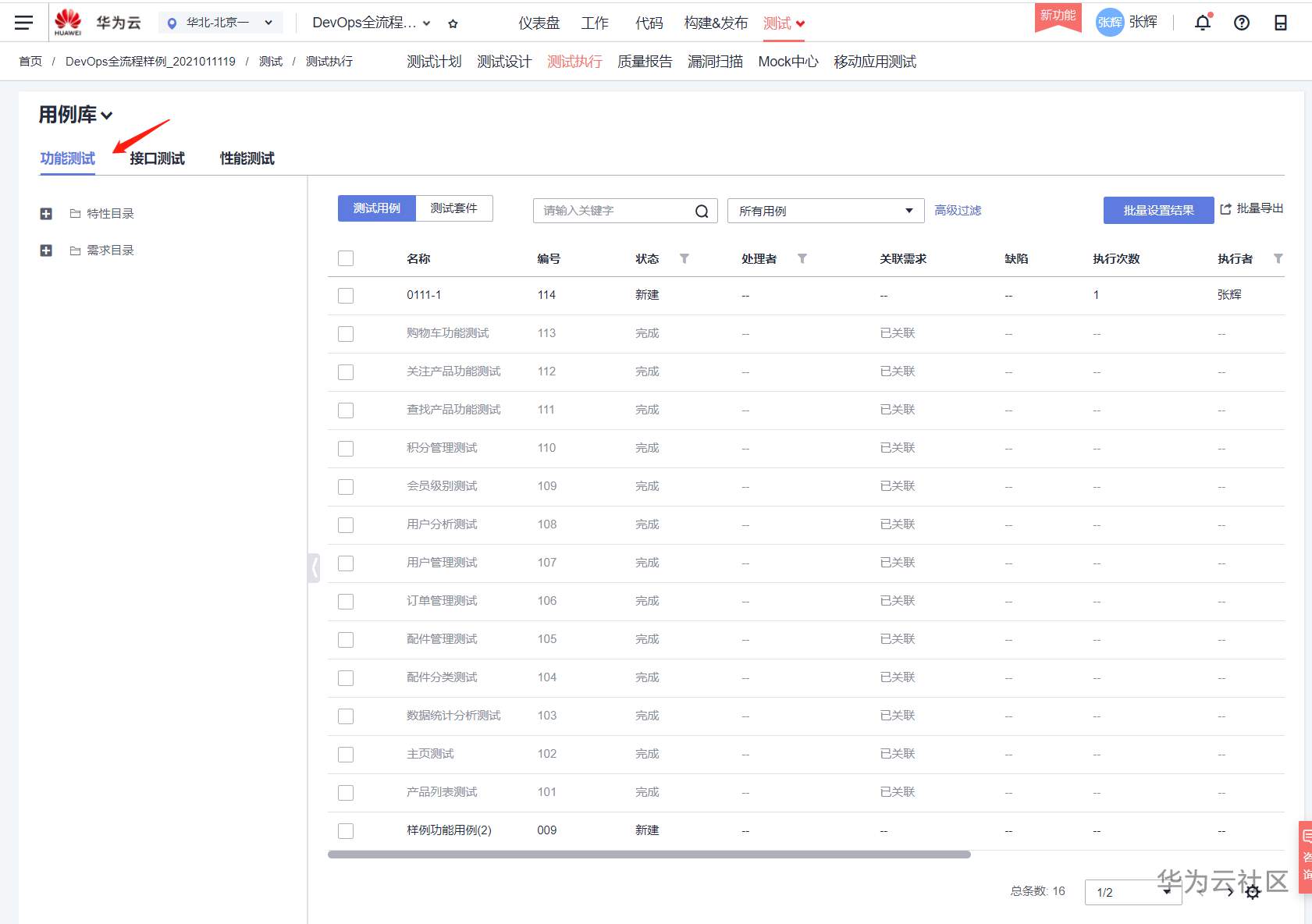Check the 查找产品功能测试 row checkbox
This screenshot has width=1312, height=924.
[346, 410]
